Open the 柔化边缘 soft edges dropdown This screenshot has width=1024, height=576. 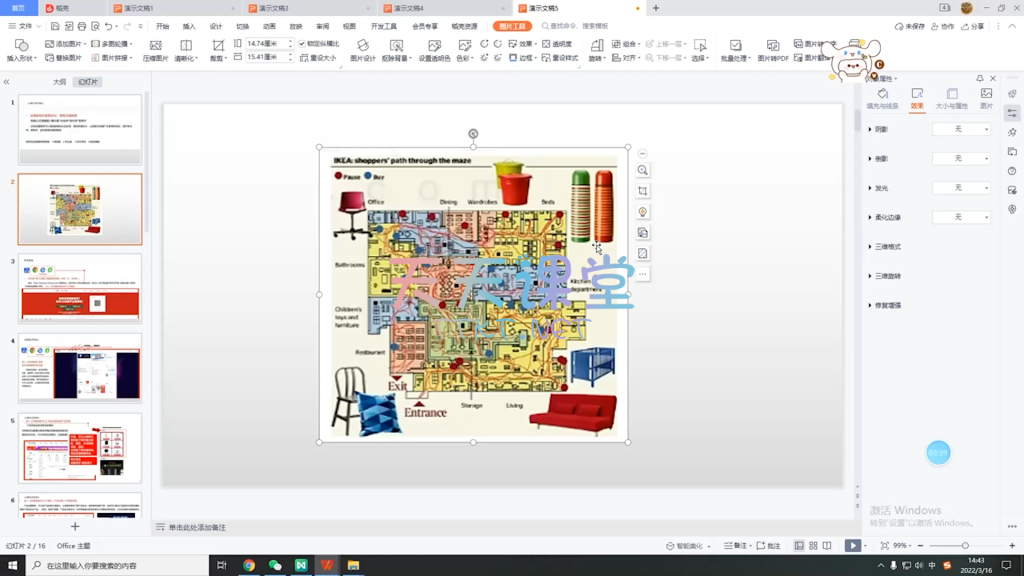pyautogui.click(x=961, y=217)
